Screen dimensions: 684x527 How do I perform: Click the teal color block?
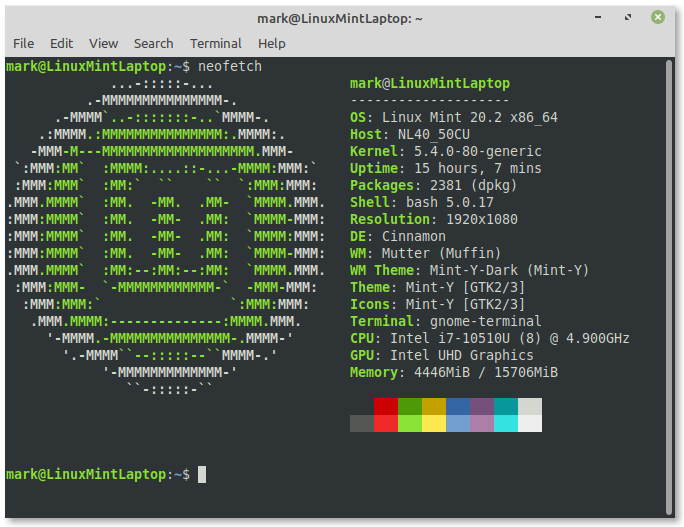(x=506, y=406)
